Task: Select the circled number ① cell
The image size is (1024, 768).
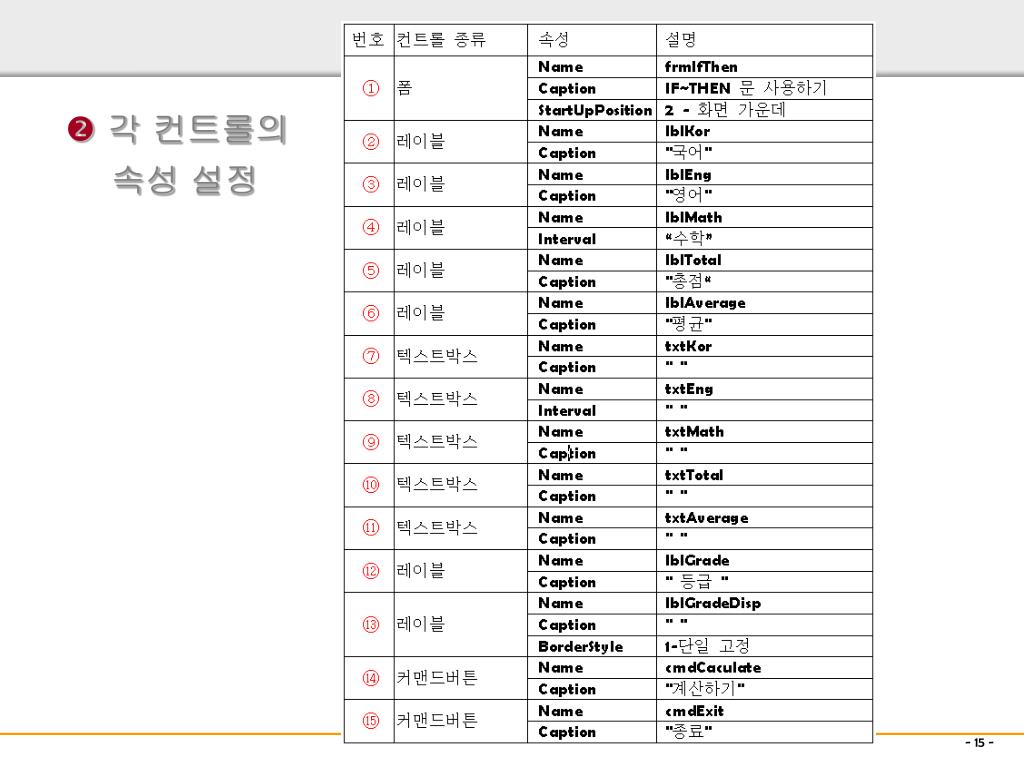Action: [370, 88]
